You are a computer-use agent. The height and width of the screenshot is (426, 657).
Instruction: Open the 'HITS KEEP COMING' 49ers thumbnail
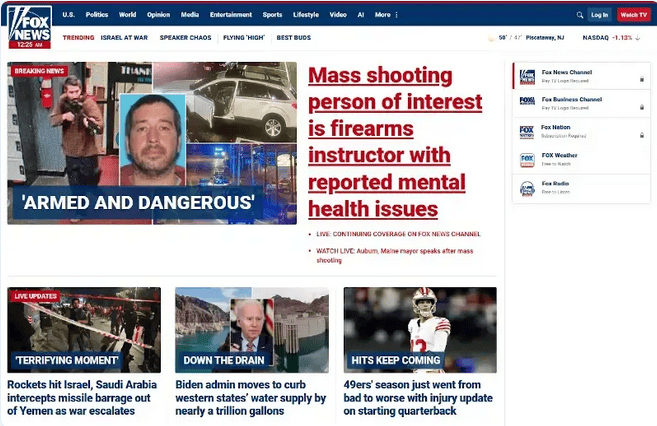coord(420,330)
